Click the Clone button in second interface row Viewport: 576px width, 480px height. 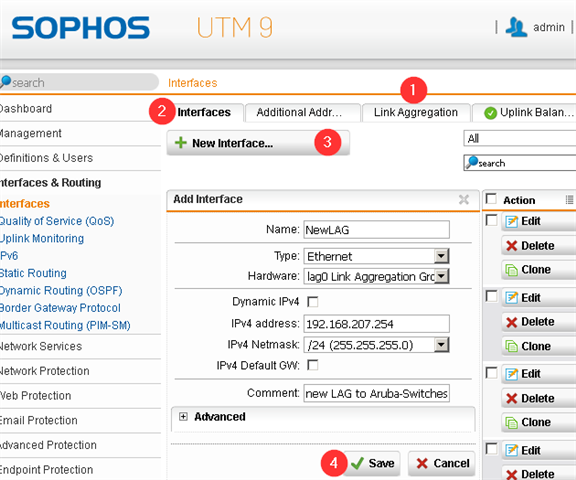(x=539, y=346)
